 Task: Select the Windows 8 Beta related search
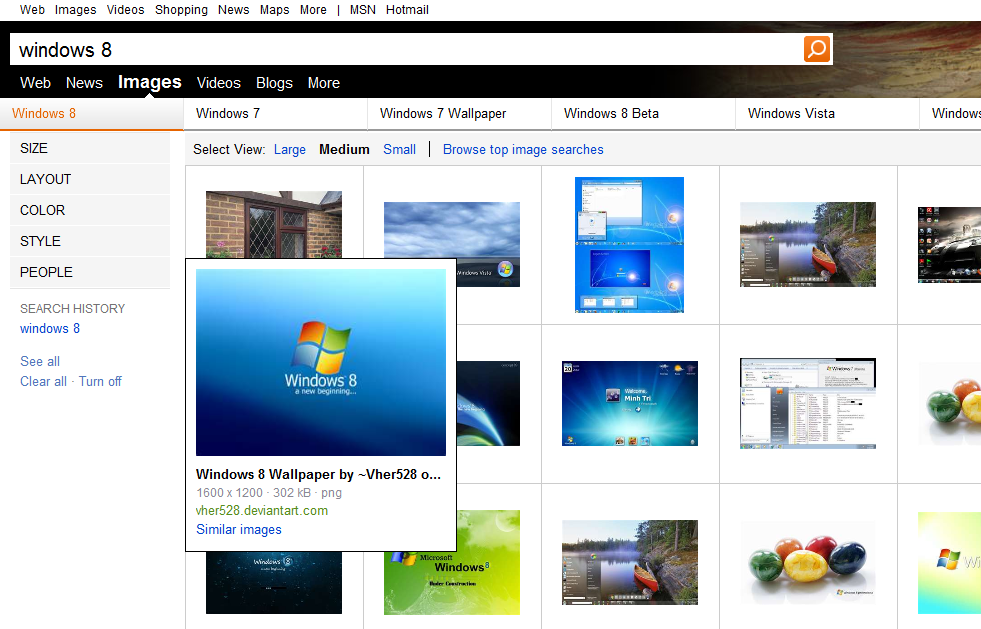pyautogui.click(x=643, y=113)
